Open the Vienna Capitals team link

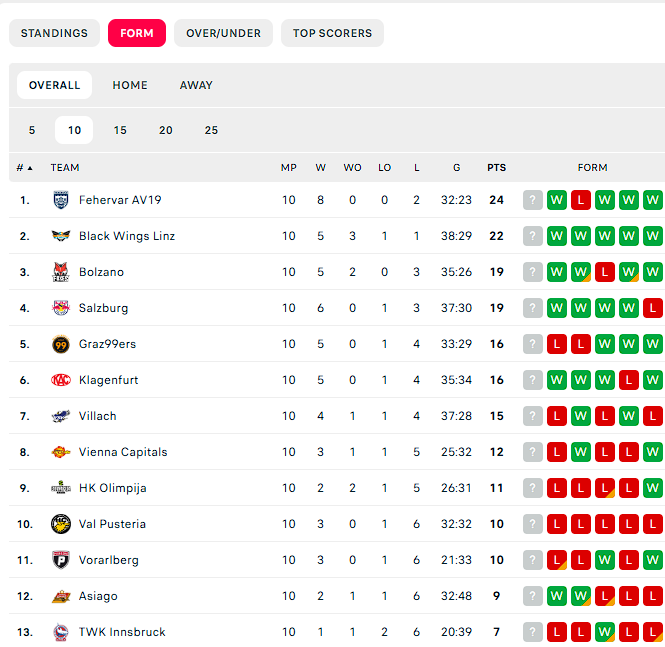[x=123, y=452]
